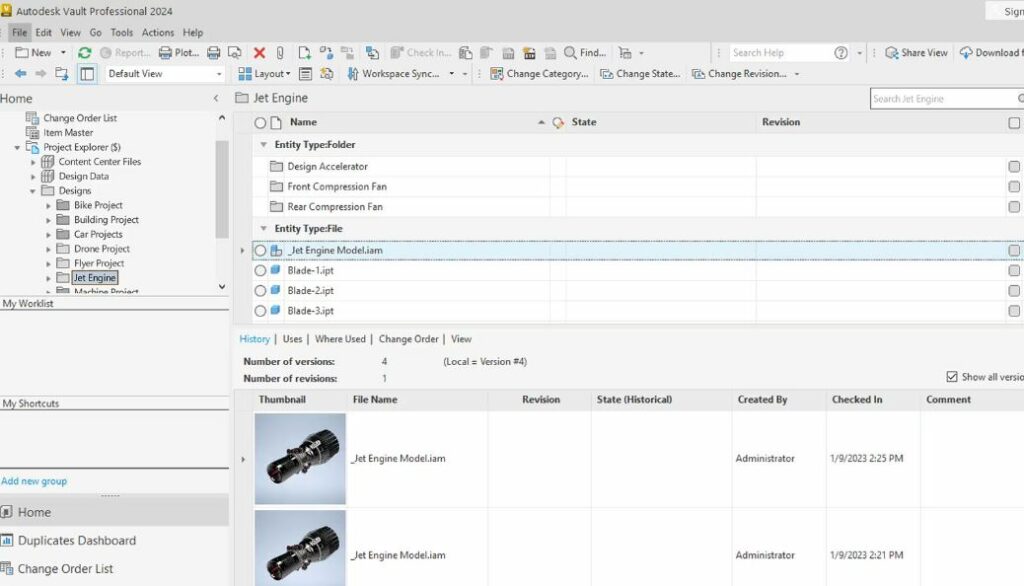1024x586 pixels.
Task: Open the Duplicates Dashboard
Action: (x=77, y=541)
